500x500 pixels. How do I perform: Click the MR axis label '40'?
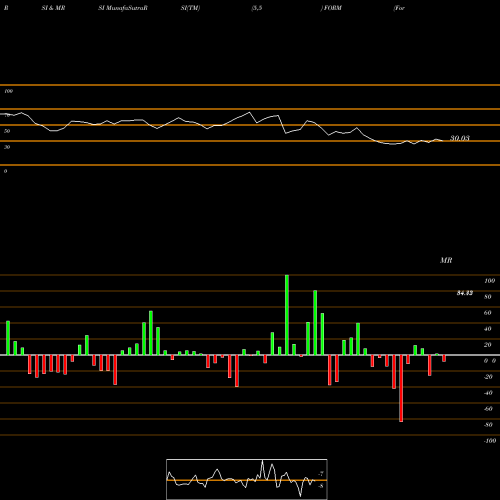488,329
